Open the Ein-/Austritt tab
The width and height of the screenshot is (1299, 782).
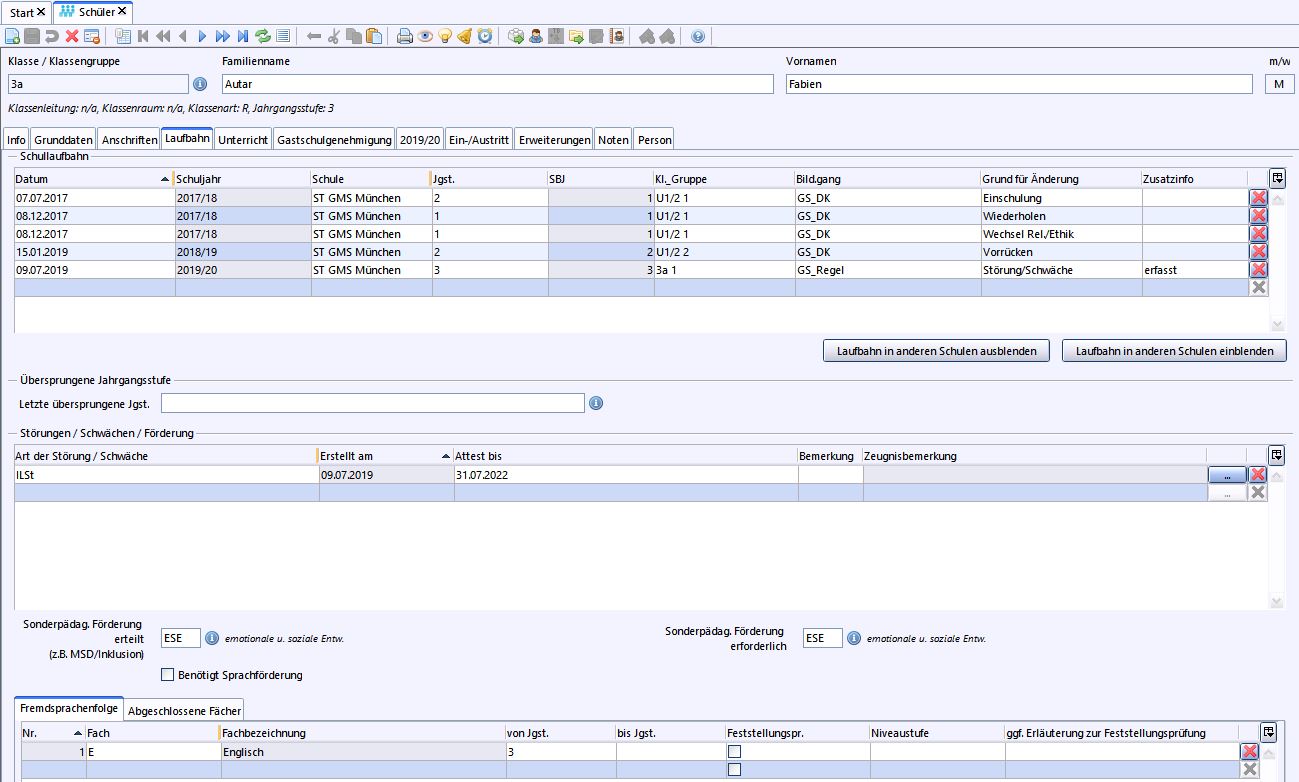(480, 140)
